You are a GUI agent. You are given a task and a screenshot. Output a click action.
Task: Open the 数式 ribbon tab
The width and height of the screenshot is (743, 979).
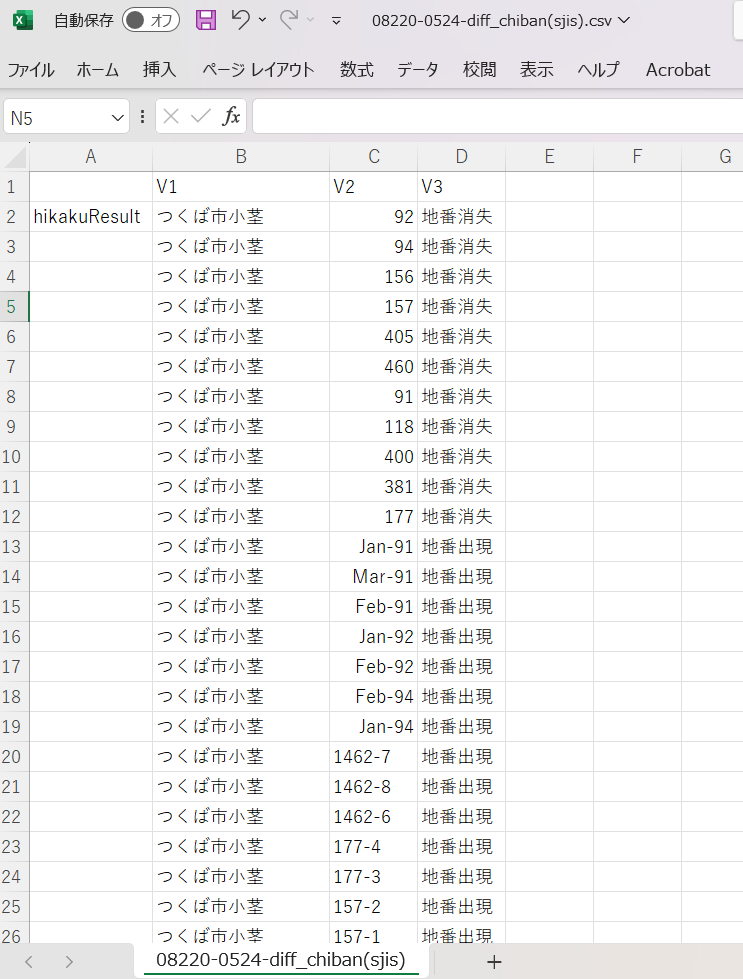357,69
